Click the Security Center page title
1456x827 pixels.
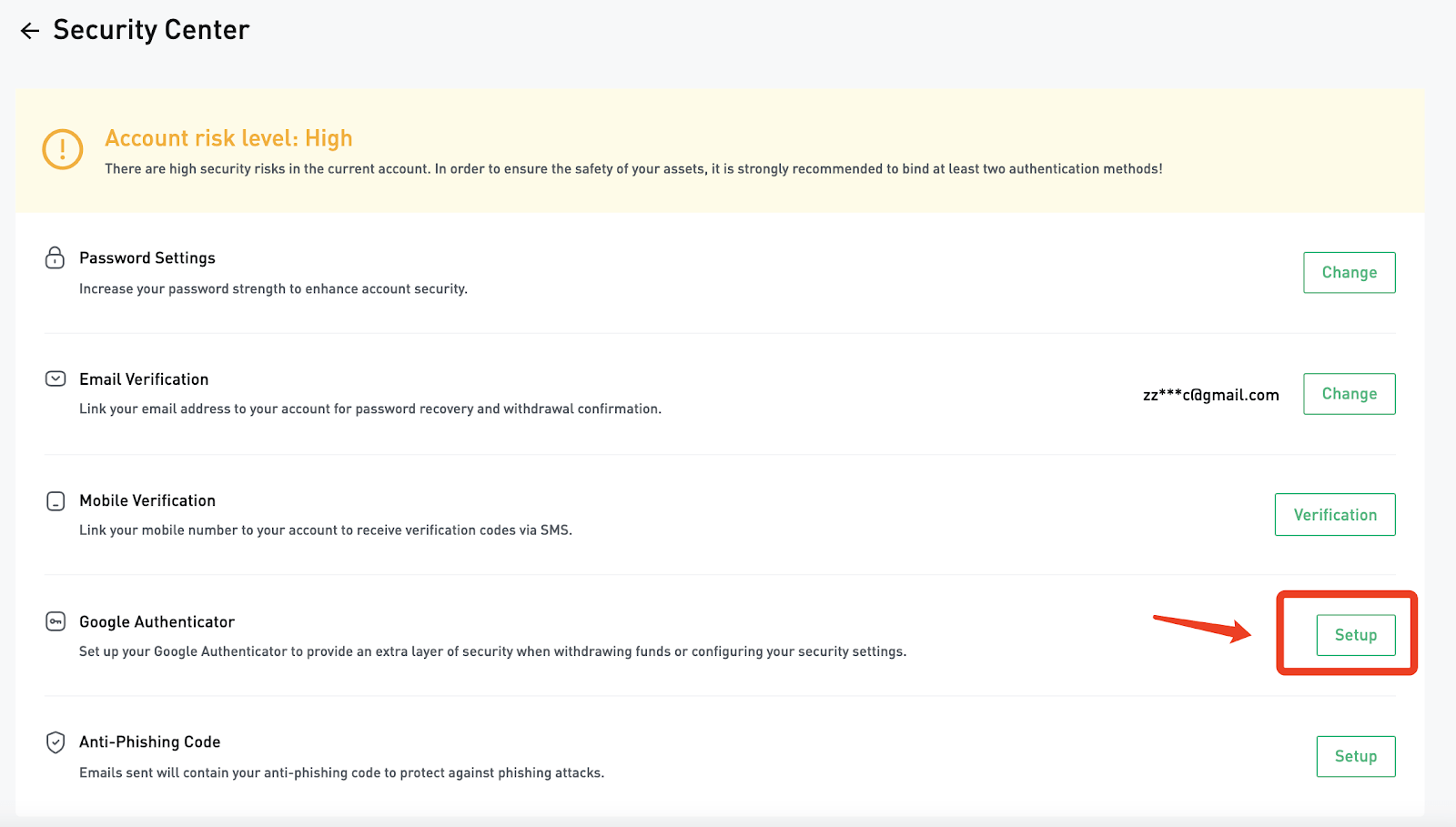pyautogui.click(x=151, y=30)
